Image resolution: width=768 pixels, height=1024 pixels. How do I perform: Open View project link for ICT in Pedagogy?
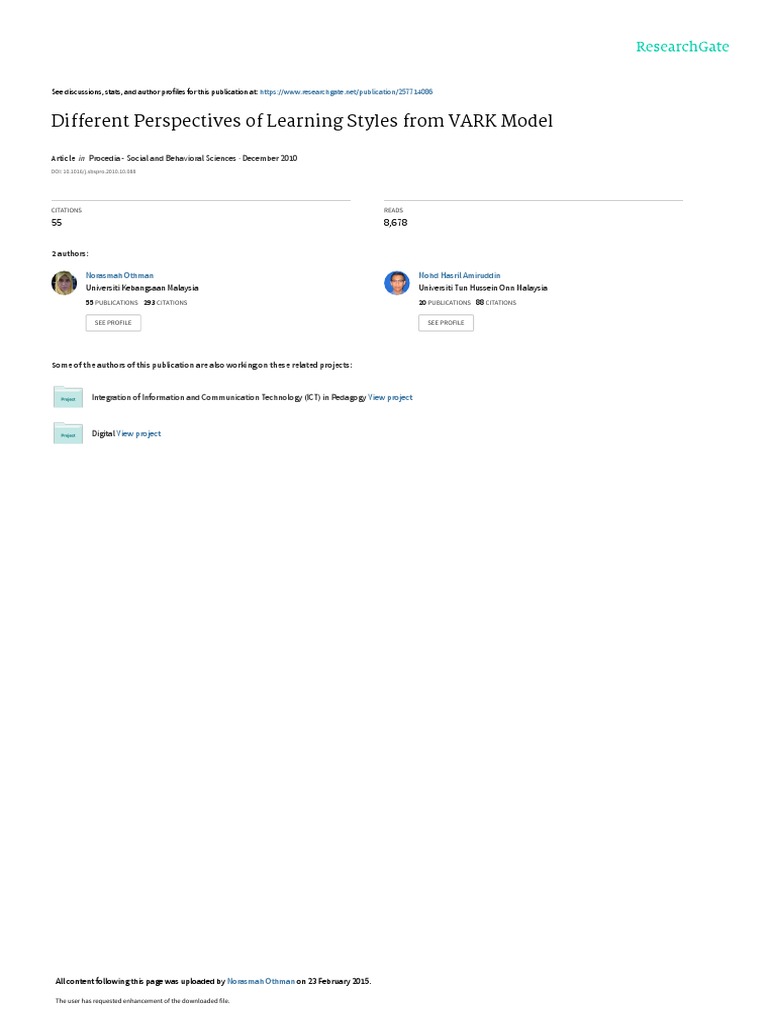pyautogui.click(x=390, y=397)
